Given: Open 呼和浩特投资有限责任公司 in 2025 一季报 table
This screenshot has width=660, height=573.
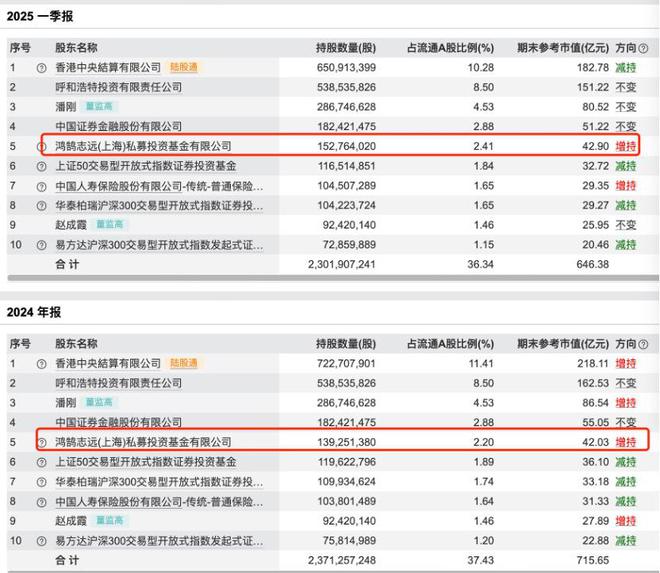Looking at the screenshot, I should 118,87.
